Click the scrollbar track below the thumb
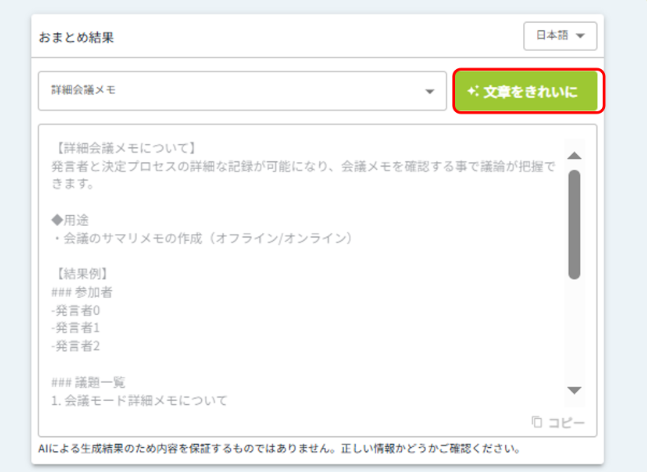The image size is (647, 472). pos(574,330)
